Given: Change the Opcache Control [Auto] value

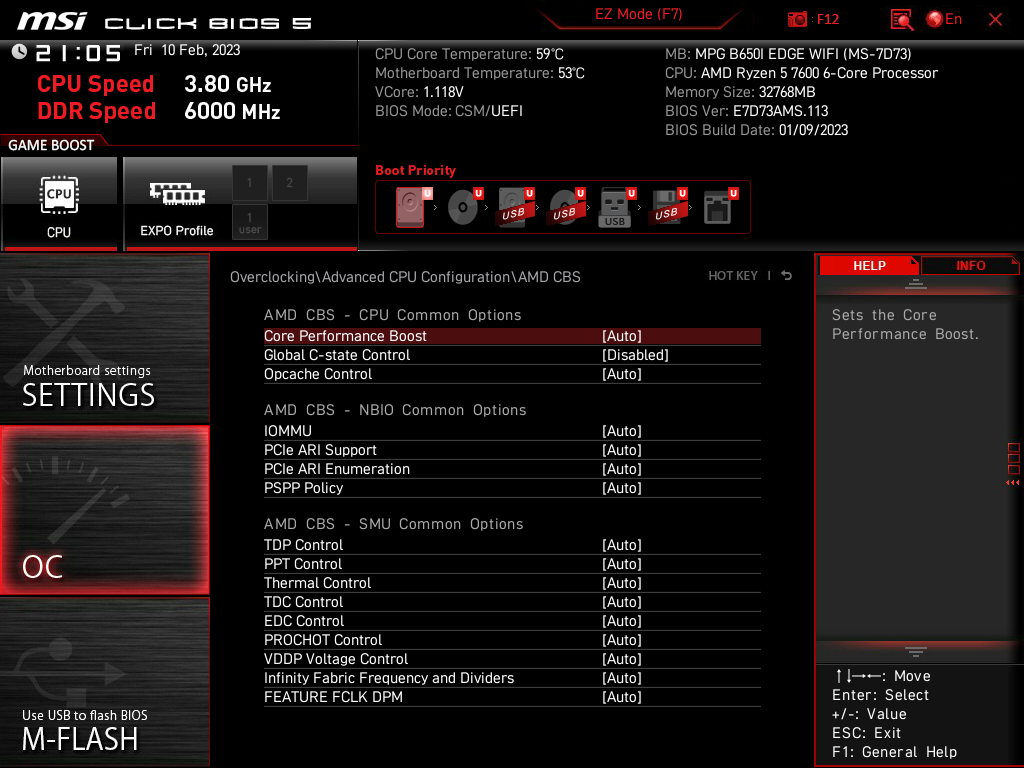Looking at the screenshot, I should coord(622,374).
